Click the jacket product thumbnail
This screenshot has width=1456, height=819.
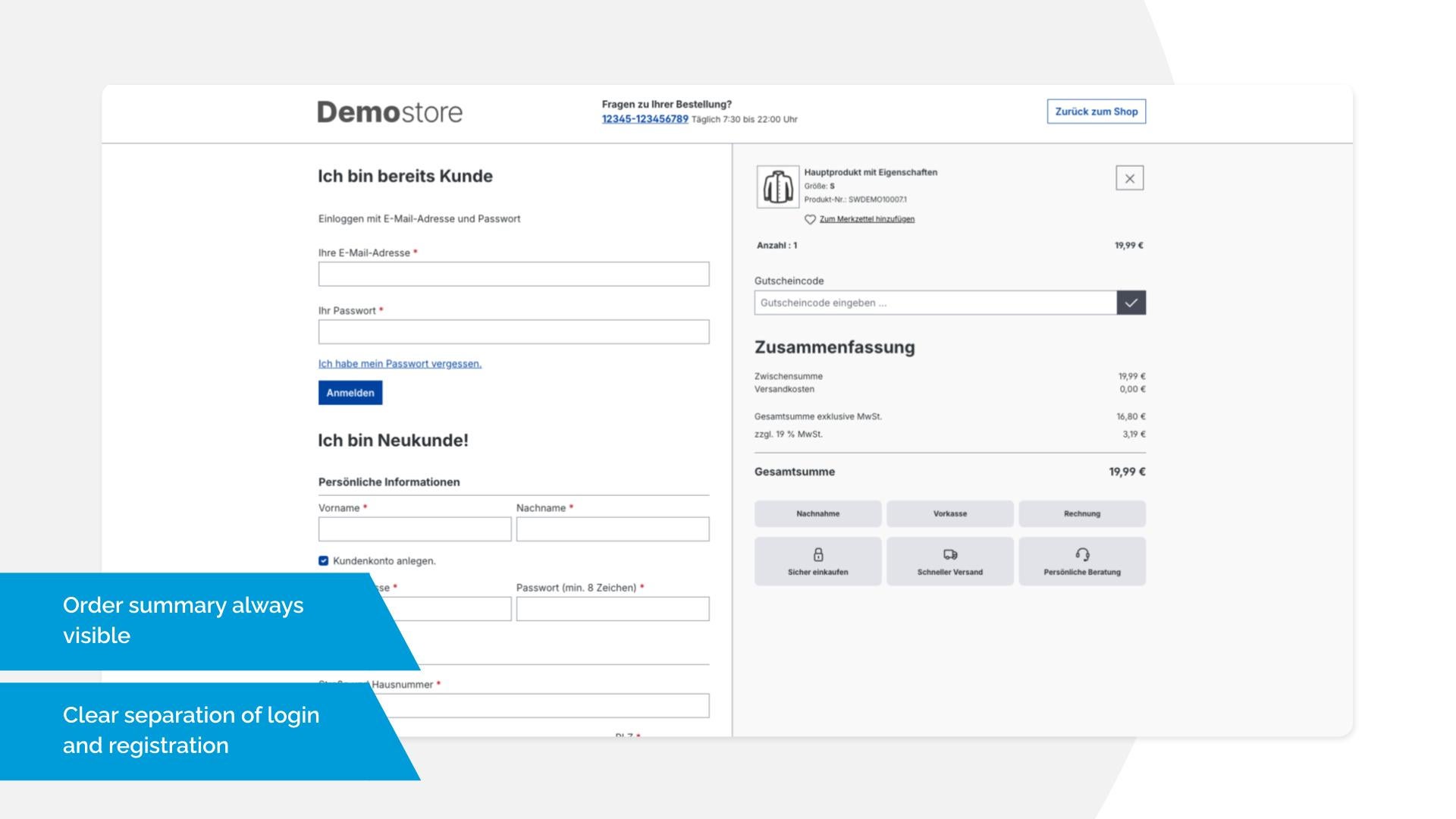tap(777, 187)
